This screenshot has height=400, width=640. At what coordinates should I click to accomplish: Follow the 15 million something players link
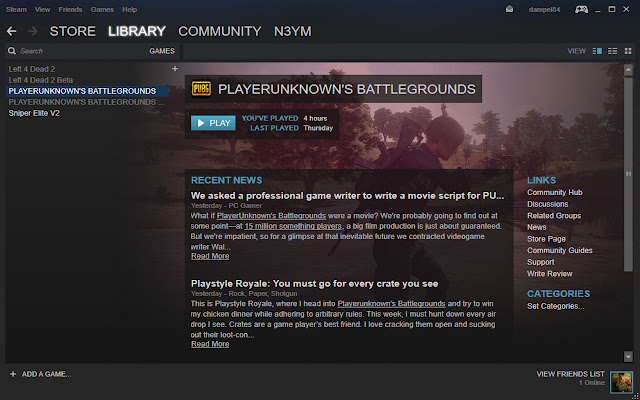coord(293,226)
